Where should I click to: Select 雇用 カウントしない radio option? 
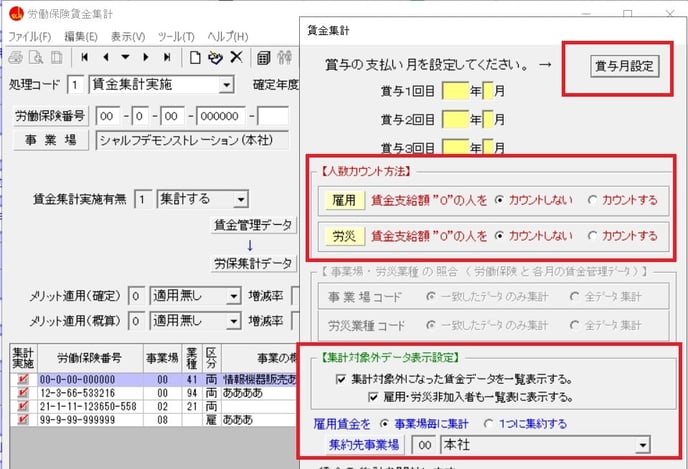click(x=499, y=200)
